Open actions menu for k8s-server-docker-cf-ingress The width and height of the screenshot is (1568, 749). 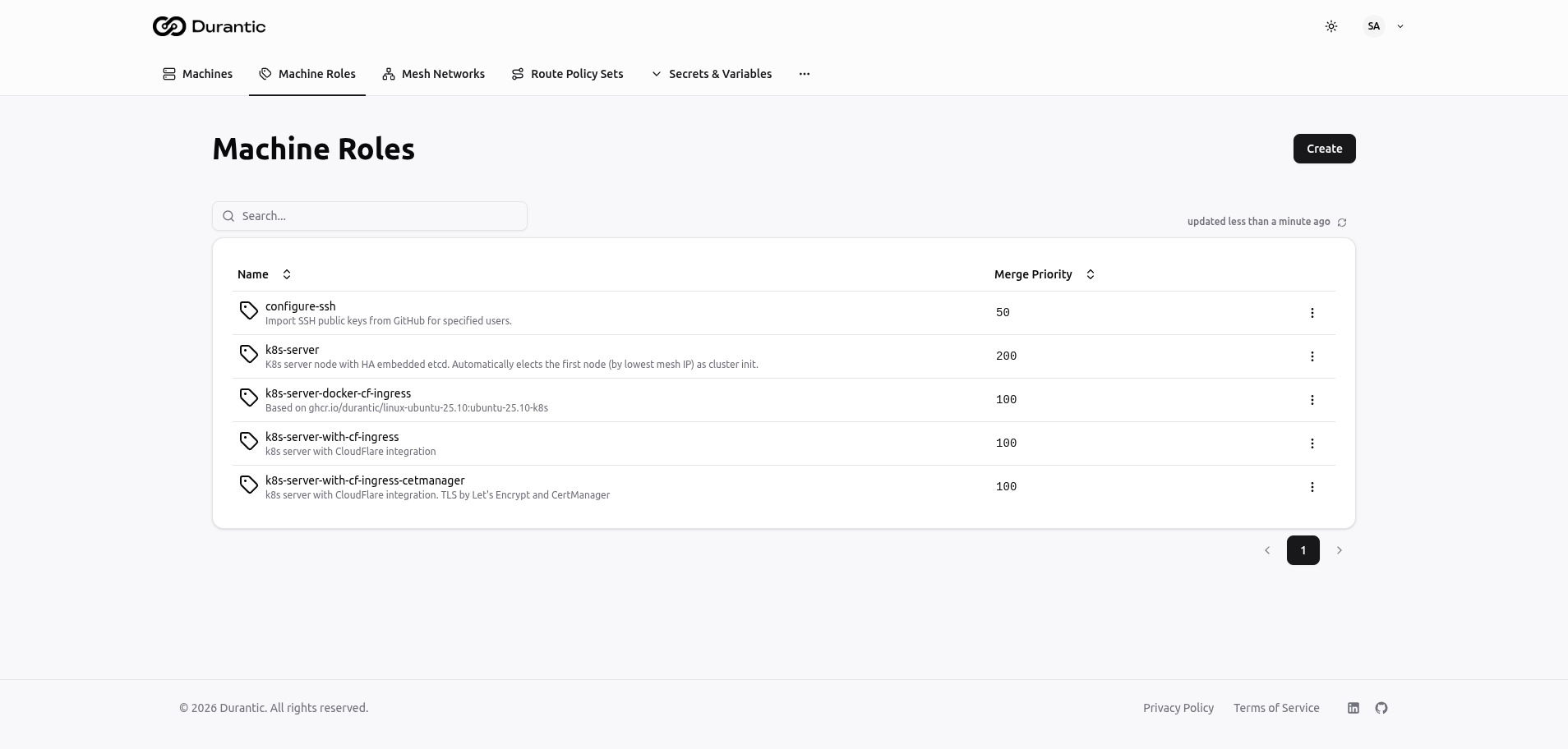pos(1312,400)
